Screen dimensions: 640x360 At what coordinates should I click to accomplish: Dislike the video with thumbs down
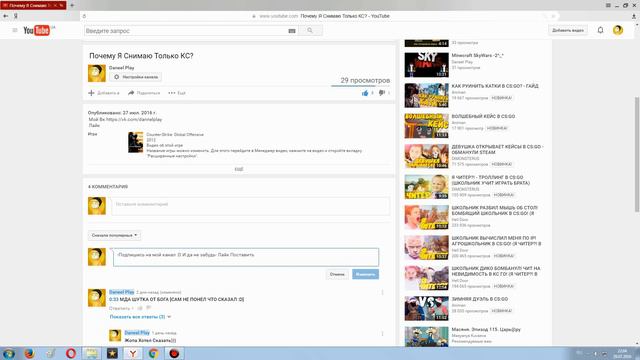coord(382,93)
